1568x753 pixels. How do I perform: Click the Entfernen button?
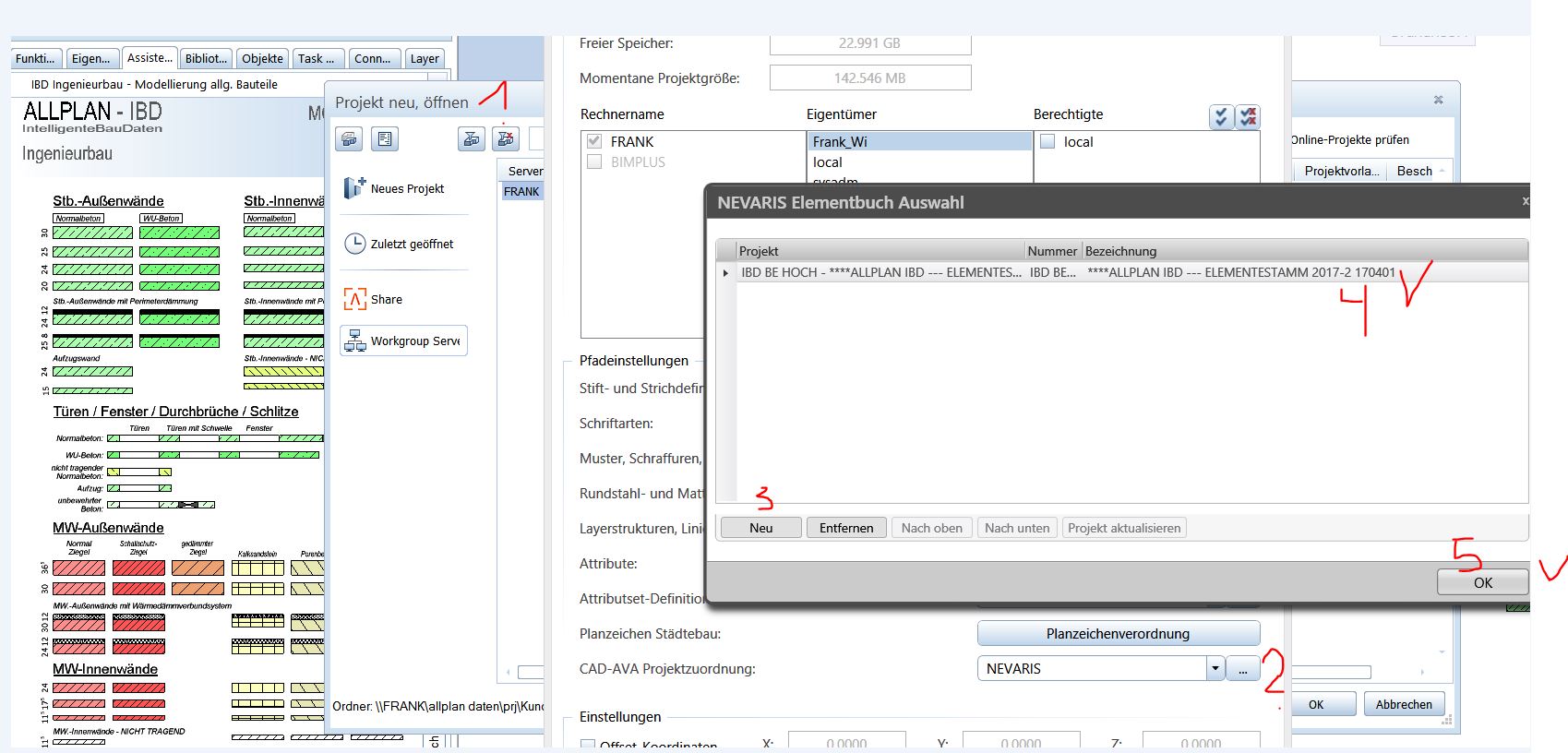pyautogui.click(x=846, y=528)
